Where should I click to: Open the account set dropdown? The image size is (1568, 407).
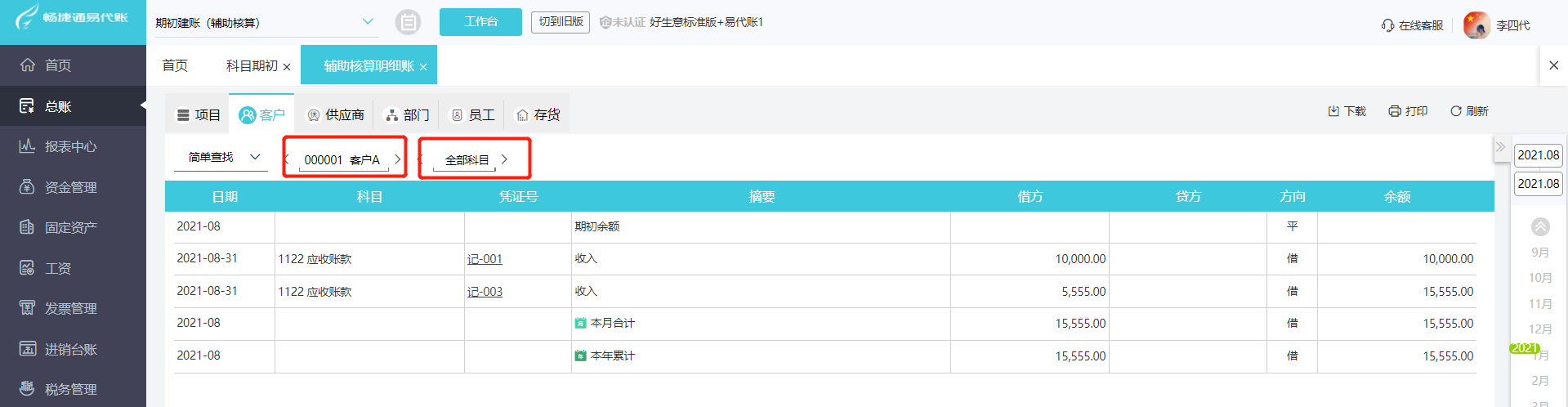click(x=368, y=22)
